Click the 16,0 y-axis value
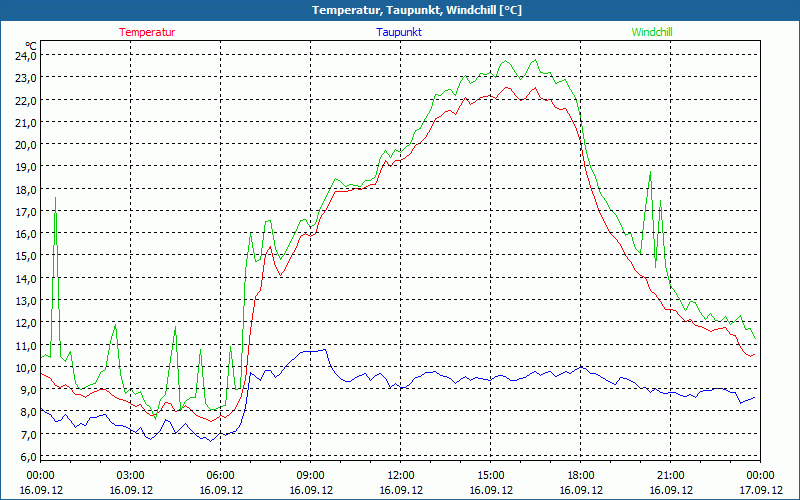 coord(26,234)
